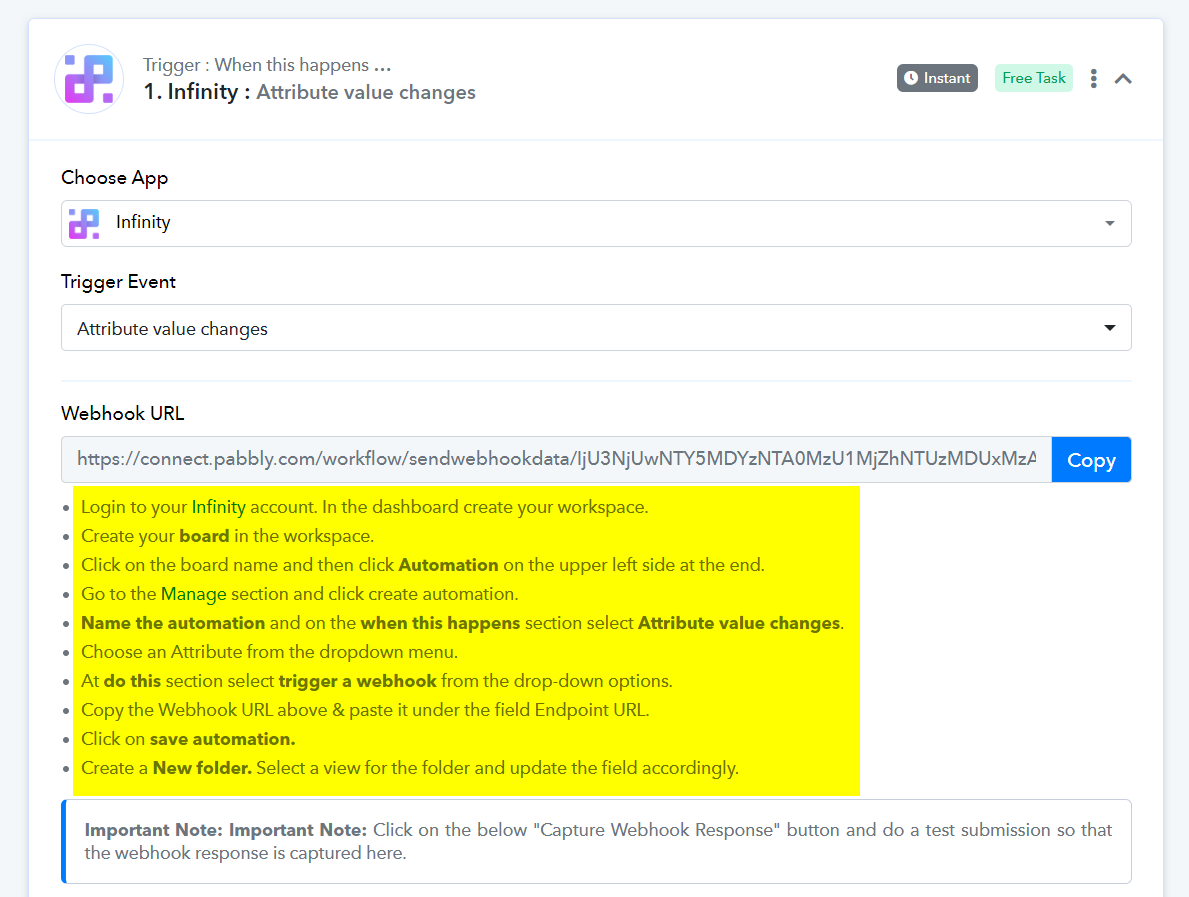Click the 'Create your board in the workspace' instruction

point(227,536)
